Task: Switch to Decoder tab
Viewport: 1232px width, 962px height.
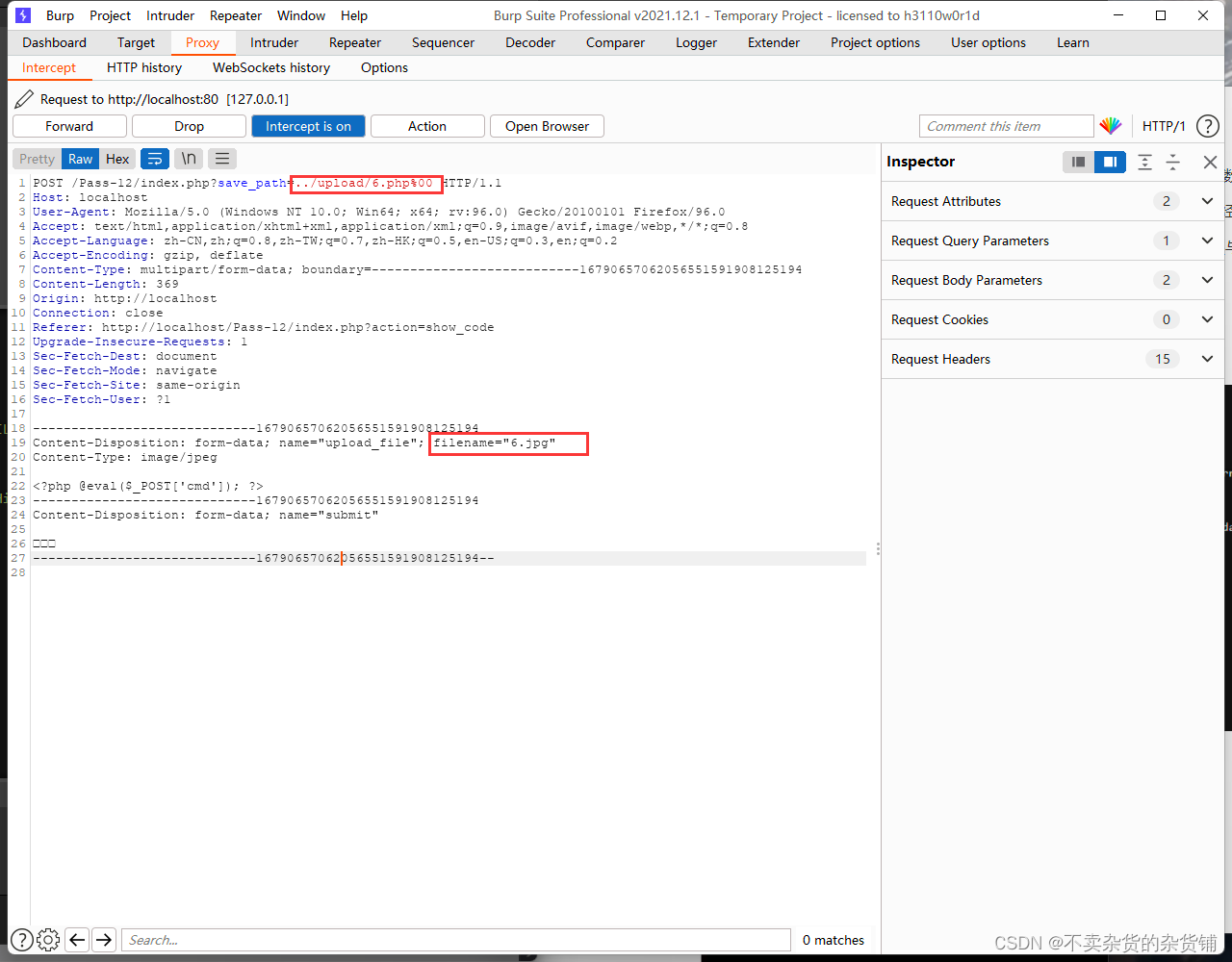Action: click(530, 42)
